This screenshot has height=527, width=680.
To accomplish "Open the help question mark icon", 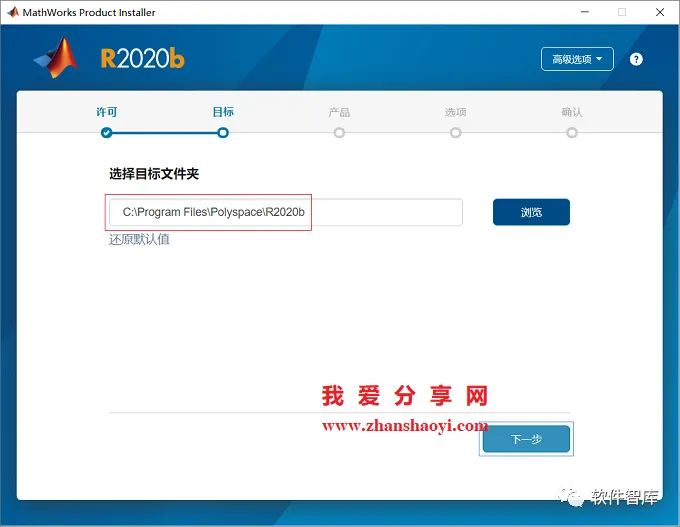I will click(636, 59).
